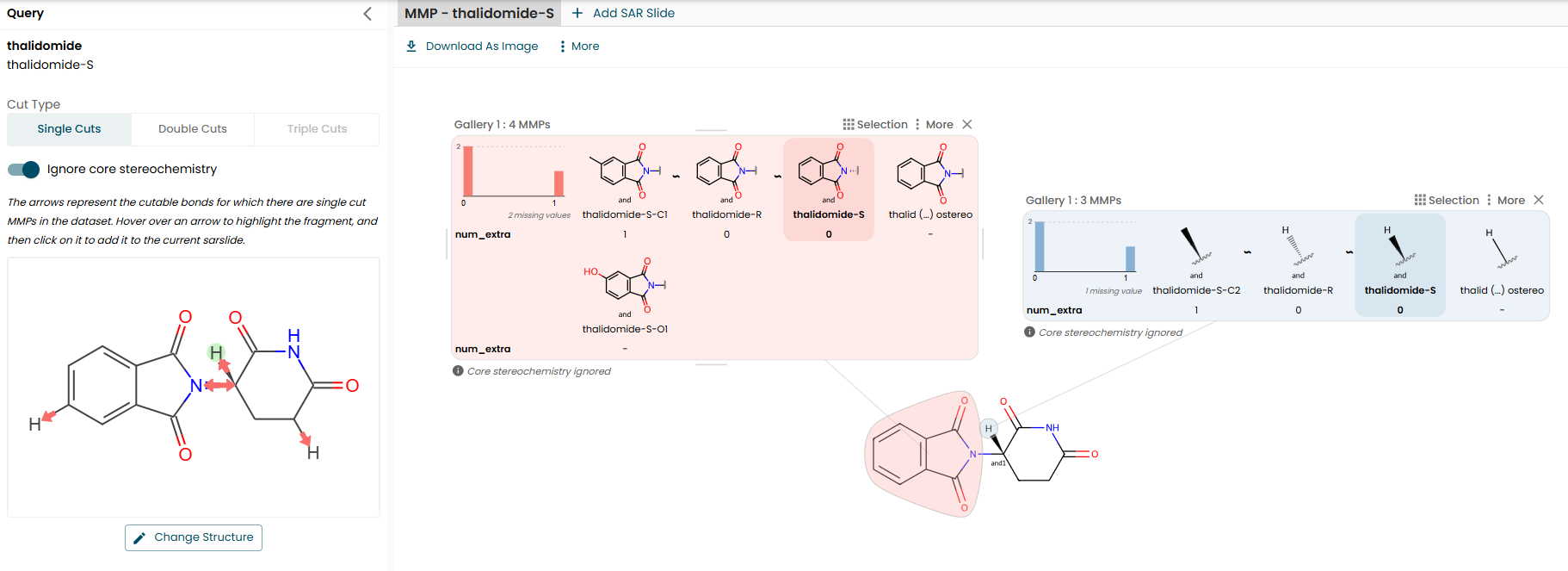Open Selection grid in the 3 MMPs gallery
This screenshot has height=571, width=1568.
click(x=1447, y=201)
